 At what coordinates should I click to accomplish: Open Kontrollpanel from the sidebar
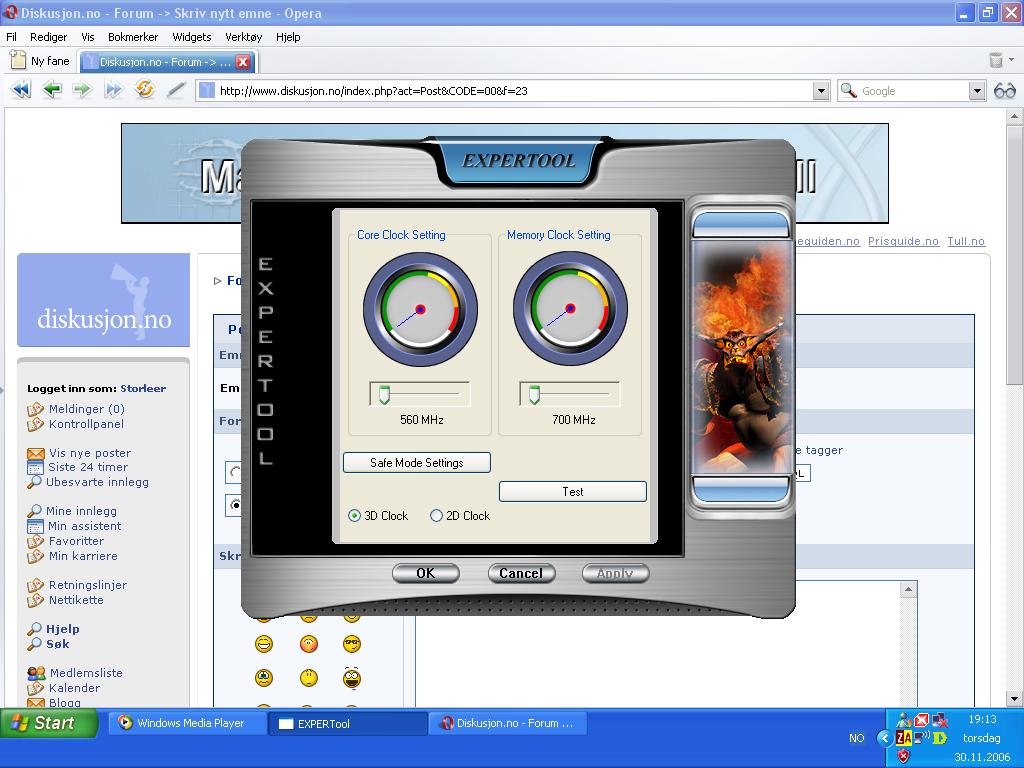pos(86,424)
